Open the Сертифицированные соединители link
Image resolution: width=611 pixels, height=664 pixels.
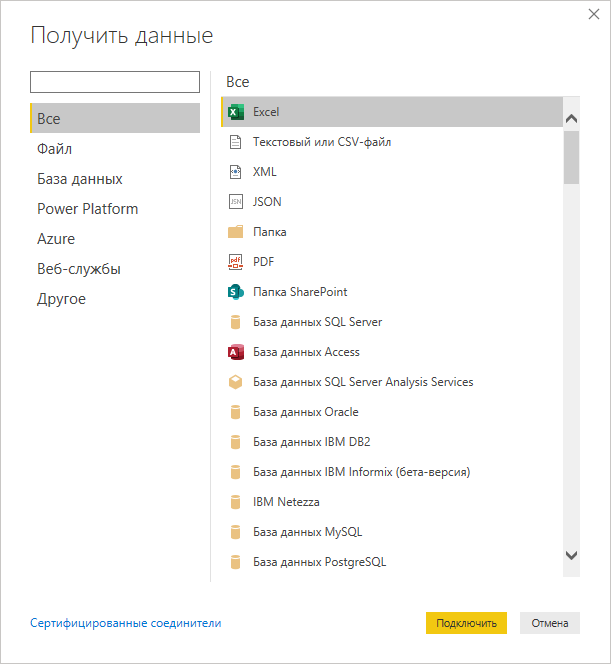click(x=126, y=623)
